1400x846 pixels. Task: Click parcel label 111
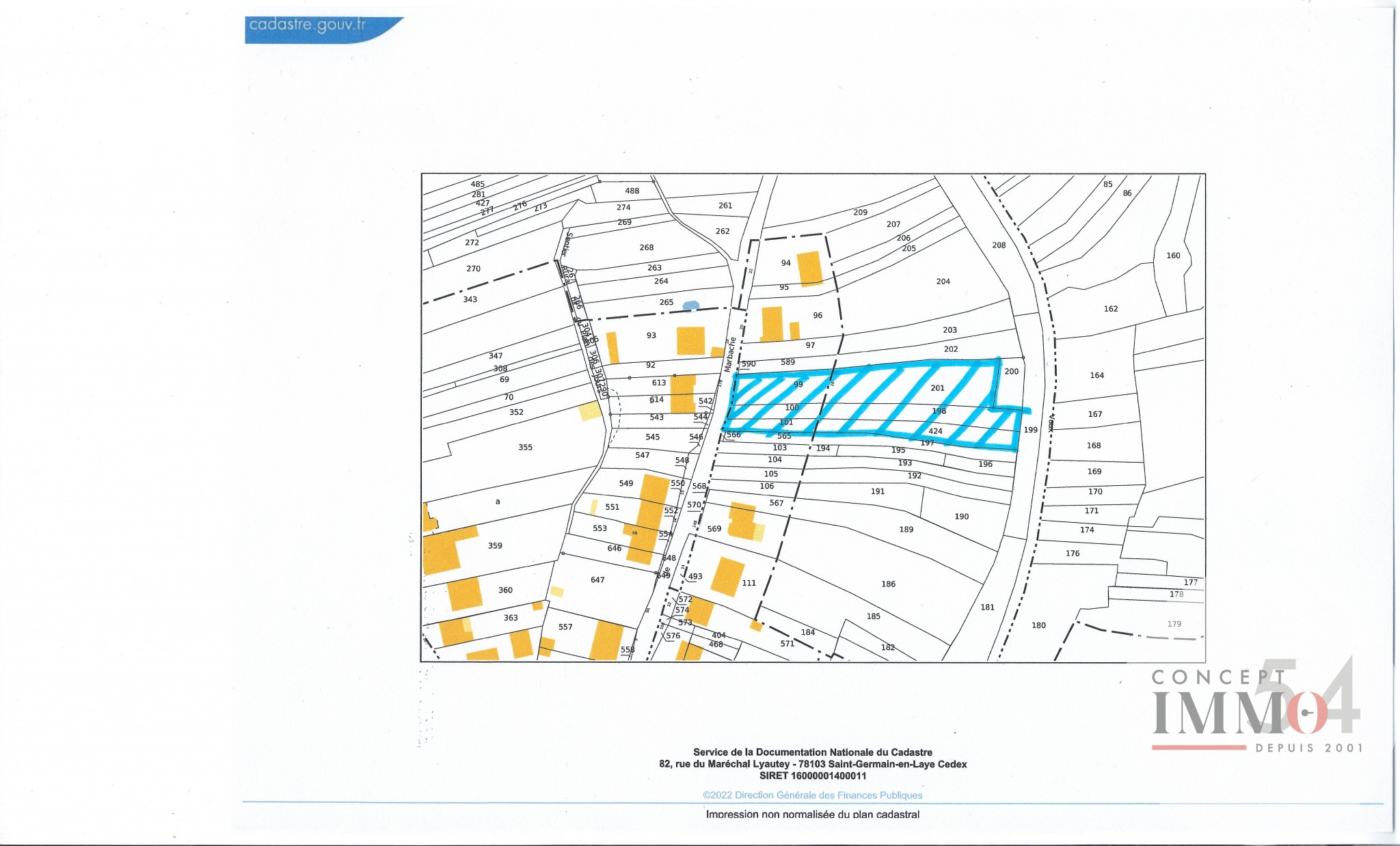pos(749,584)
